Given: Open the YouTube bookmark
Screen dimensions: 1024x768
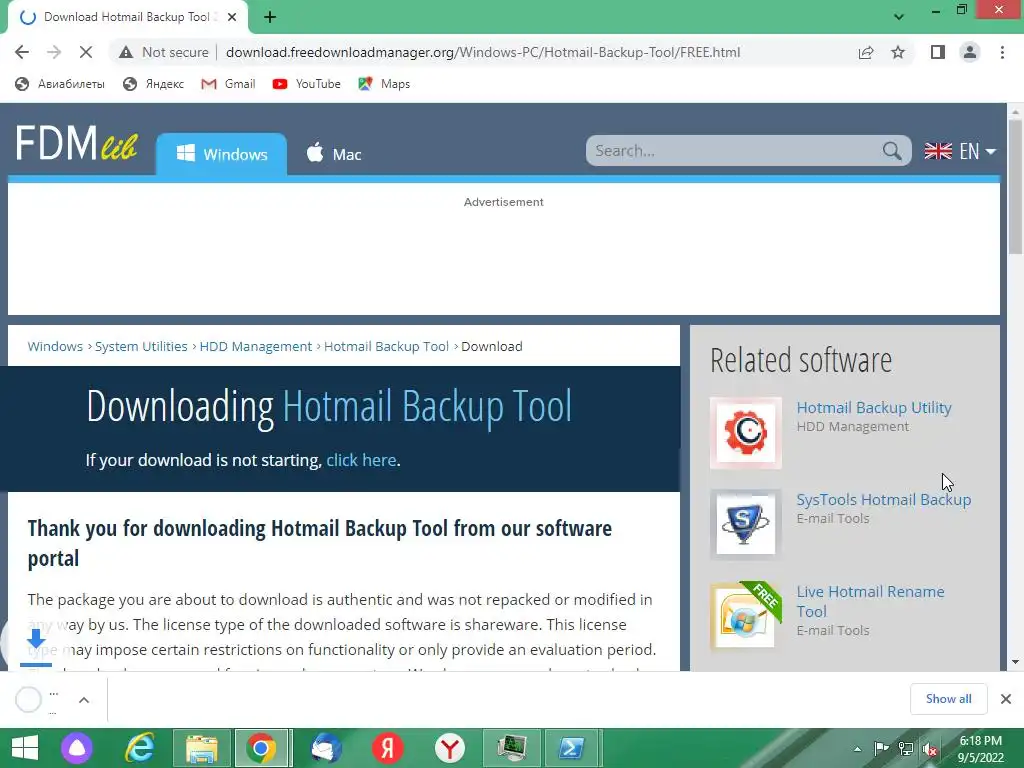Looking at the screenshot, I should pyautogui.click(x=306, y=84).
